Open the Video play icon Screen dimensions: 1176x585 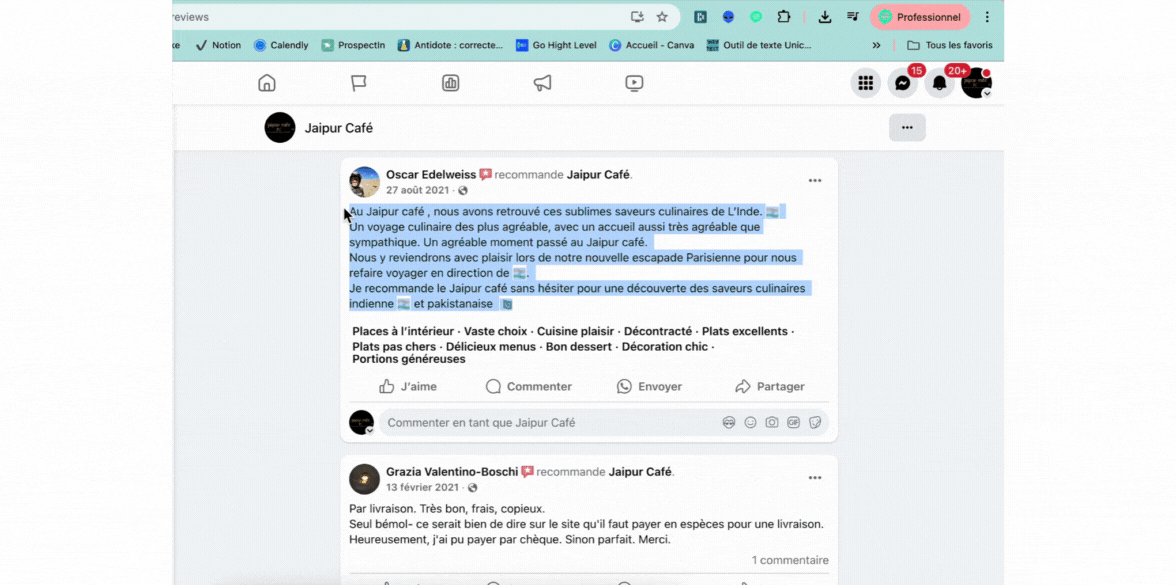[634, 83]
